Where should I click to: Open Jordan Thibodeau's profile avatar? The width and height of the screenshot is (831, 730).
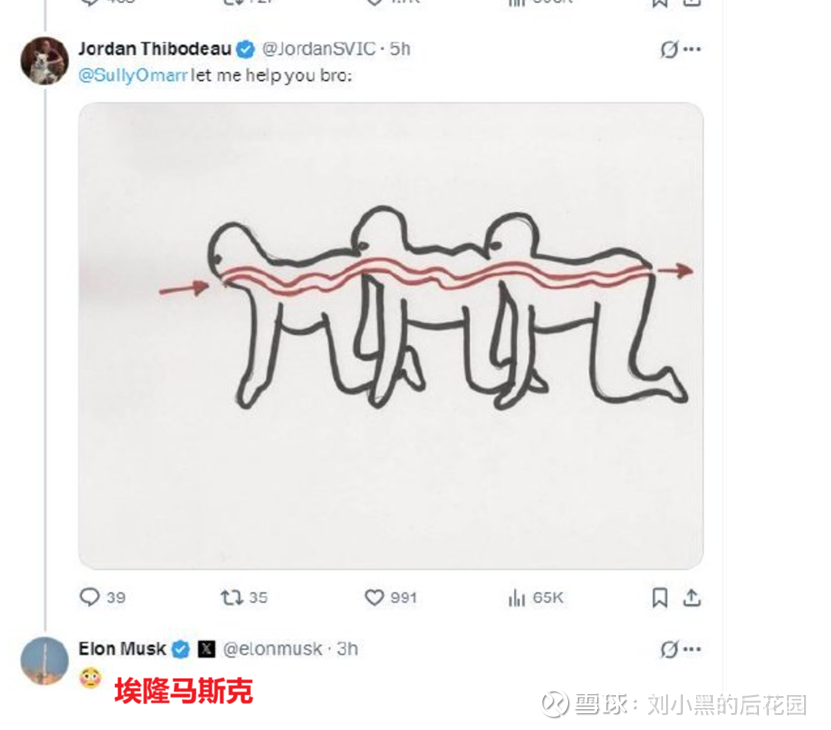(x=45, y=60)
